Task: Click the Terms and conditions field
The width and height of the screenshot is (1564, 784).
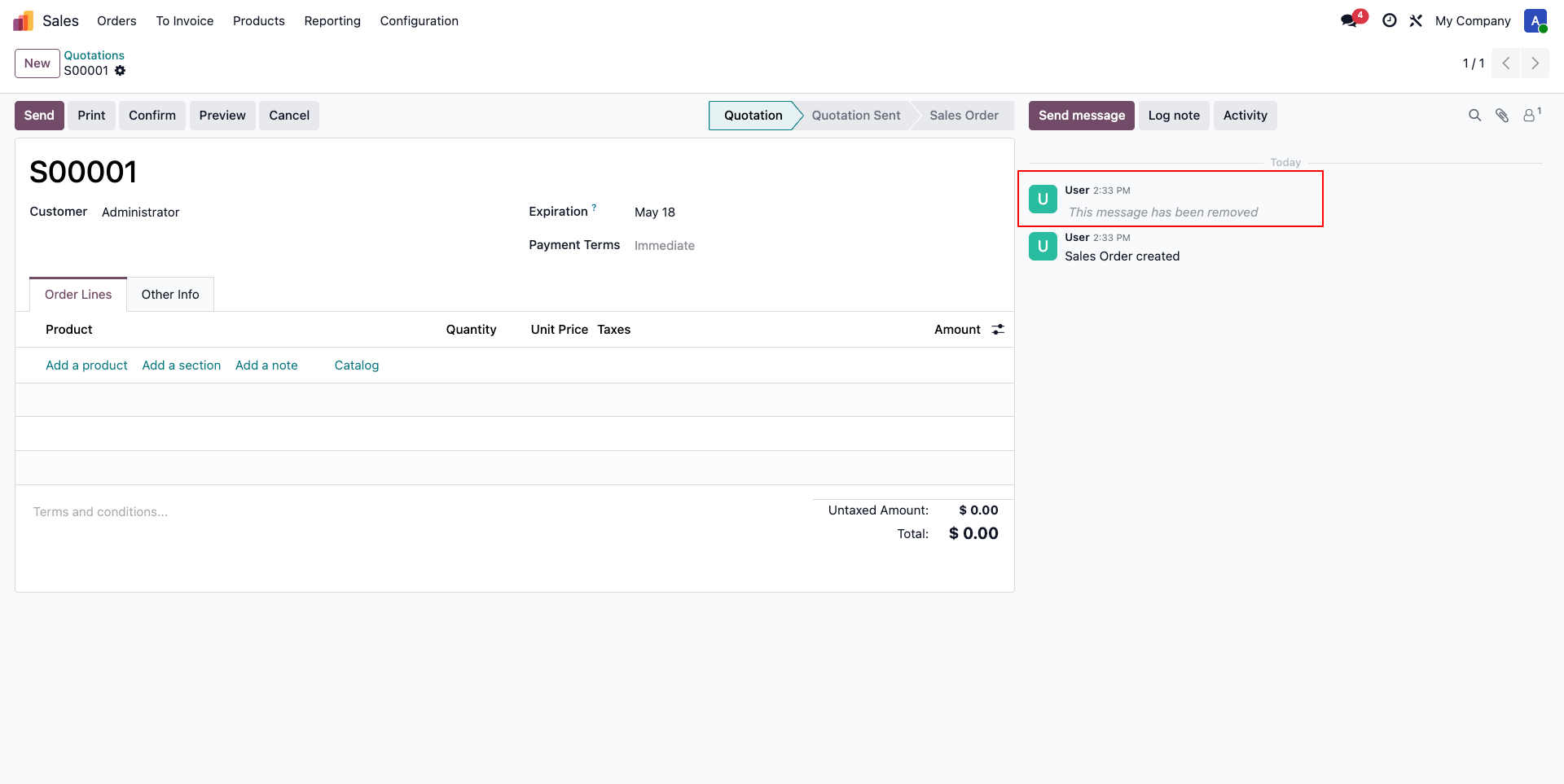Action: coord(100,512)
